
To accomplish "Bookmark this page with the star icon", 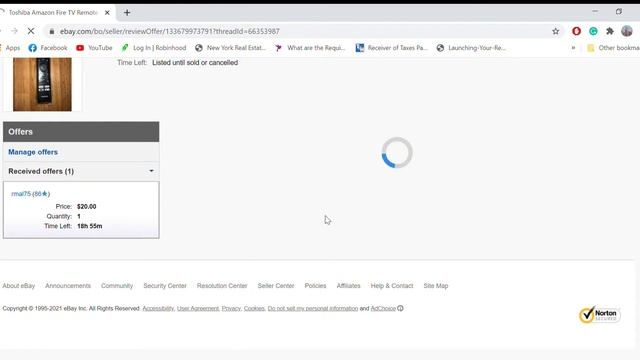I will [556, 31].
